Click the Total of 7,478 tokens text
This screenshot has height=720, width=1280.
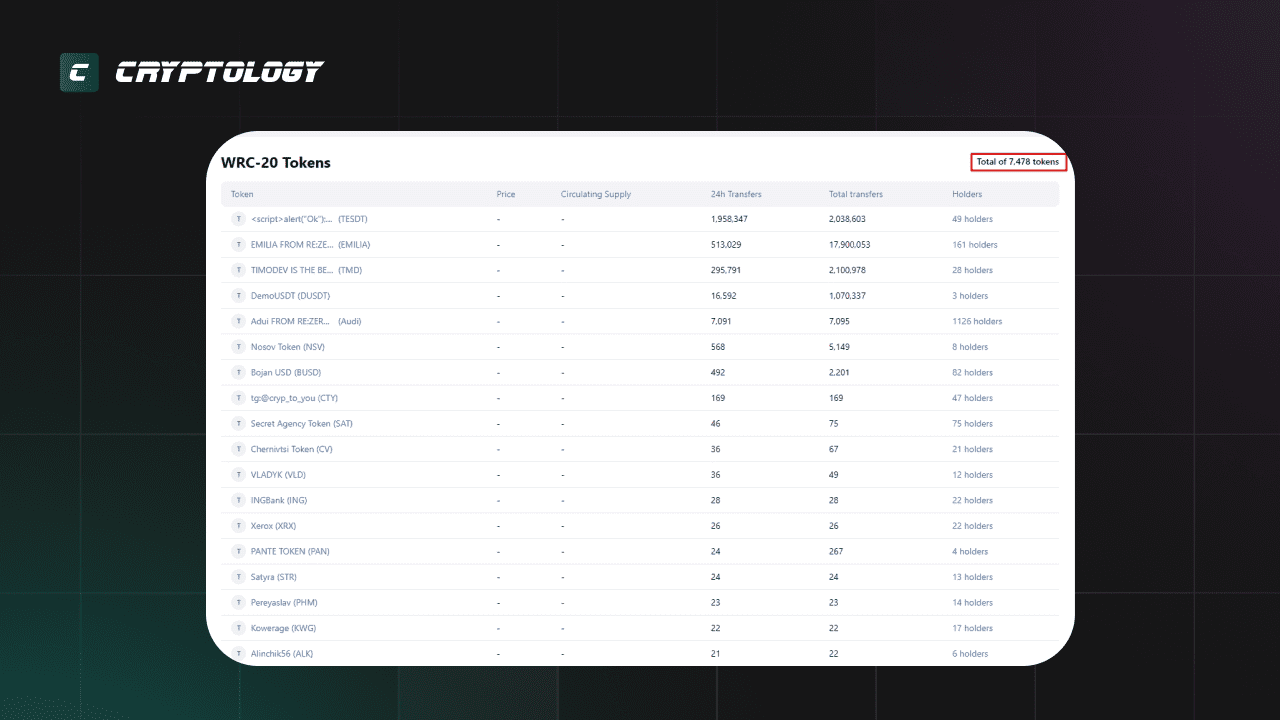pyautogui.click(x=1018, y=162)
